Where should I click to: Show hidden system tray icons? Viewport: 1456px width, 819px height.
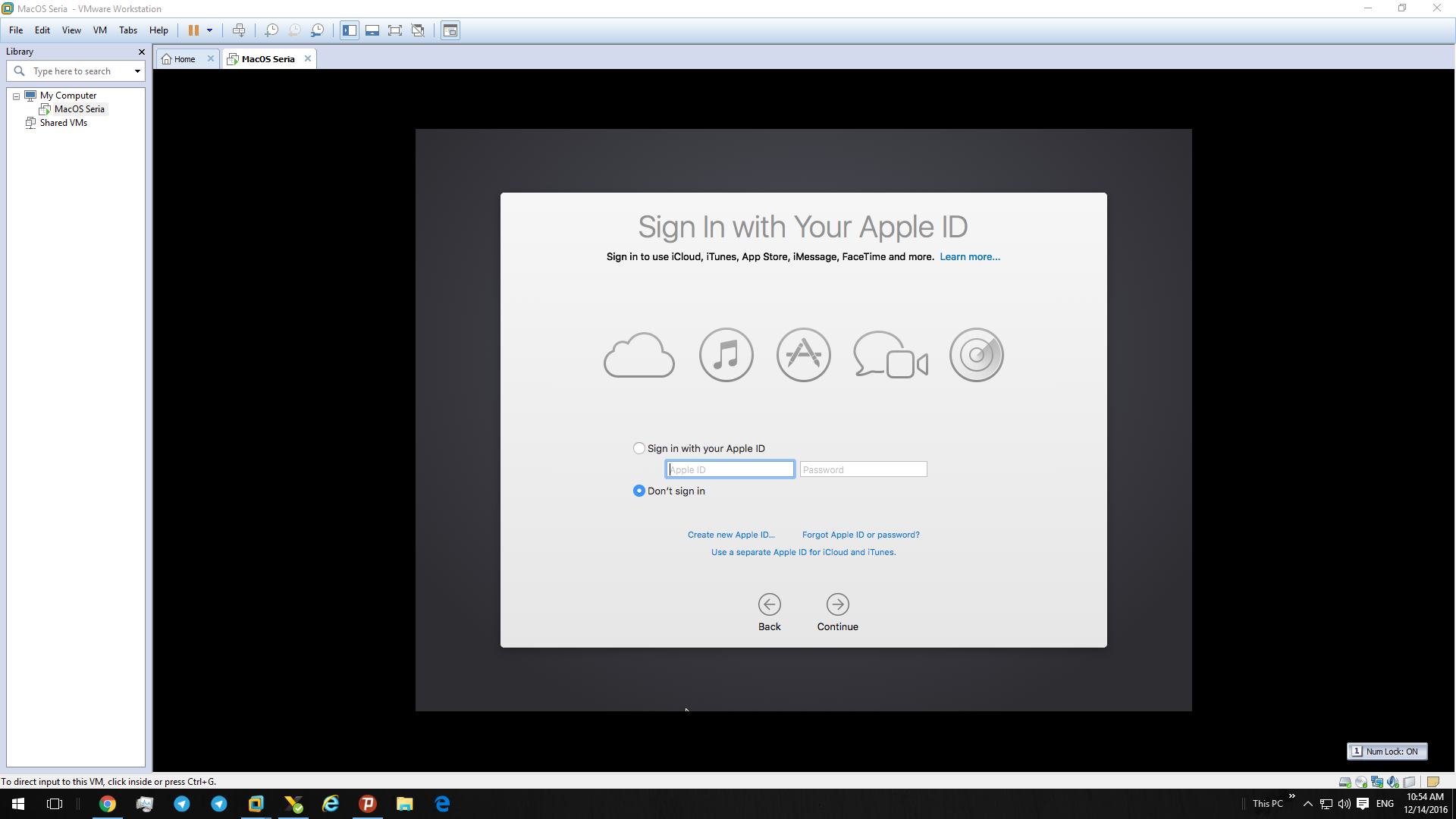click(1308, 804)
